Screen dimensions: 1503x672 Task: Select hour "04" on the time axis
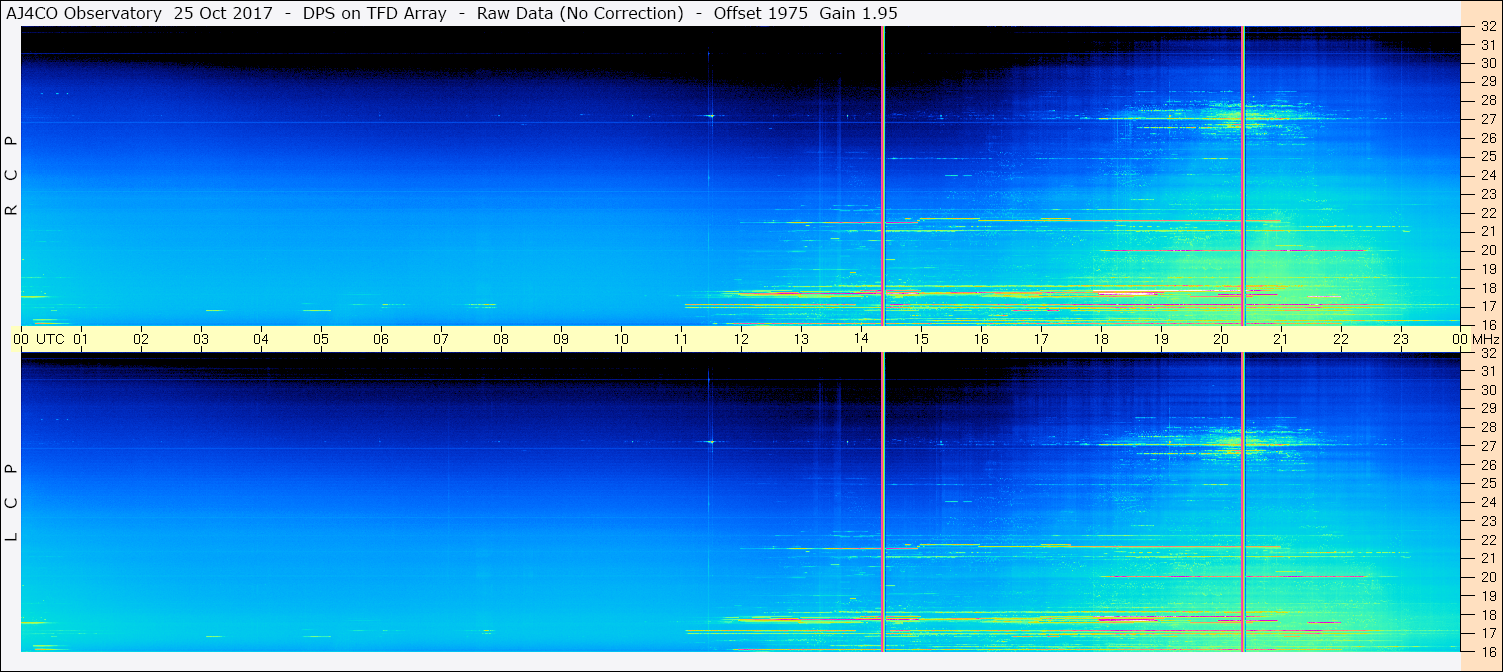click(261, 339)
